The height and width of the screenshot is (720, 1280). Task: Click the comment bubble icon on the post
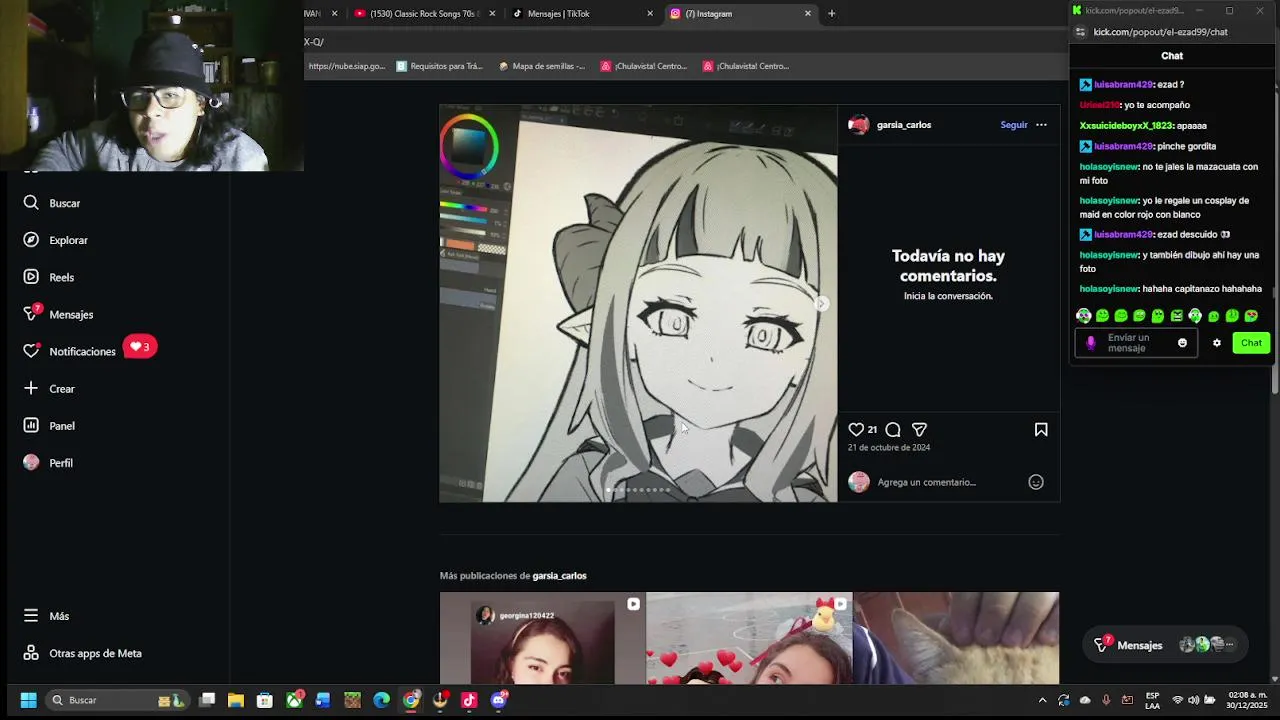point(893,429)
